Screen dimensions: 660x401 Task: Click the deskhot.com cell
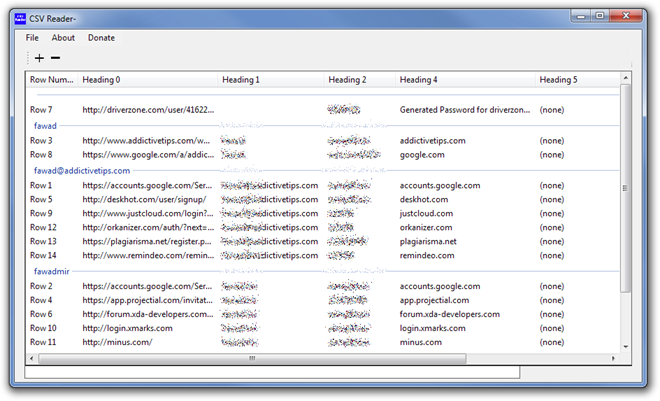(x=424, y=199)
